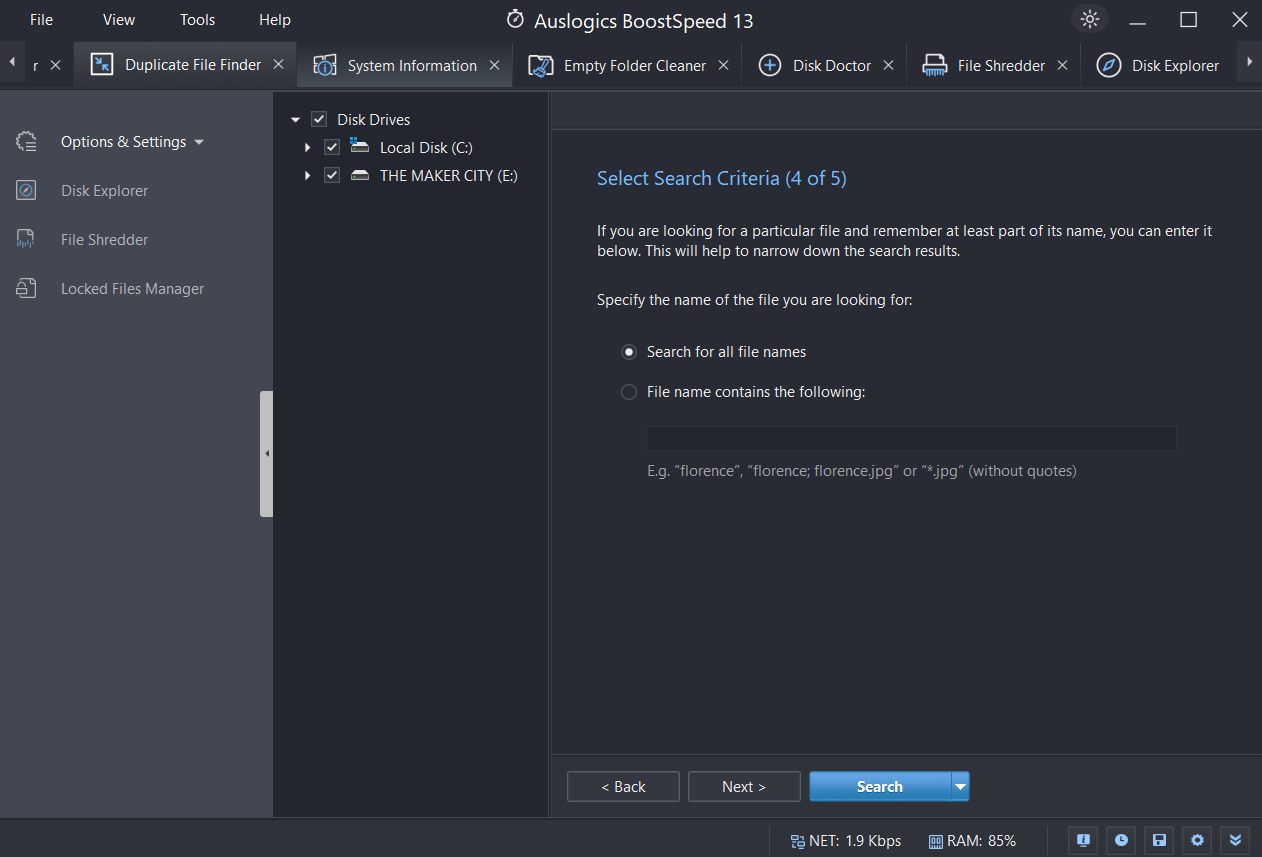Click the Disk Explorer compass tab icon

pyautogui.click(x=1108, y=65)
